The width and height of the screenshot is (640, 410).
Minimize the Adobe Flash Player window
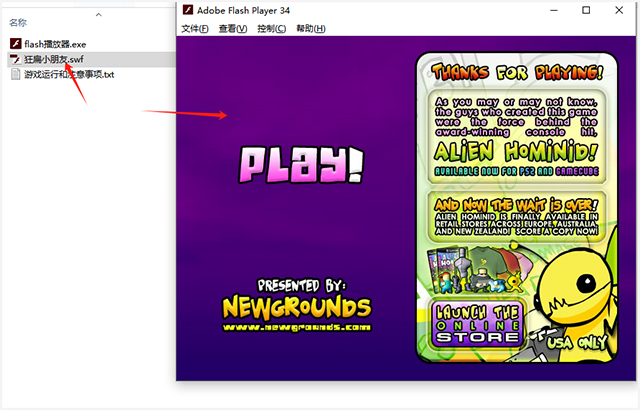click(x=554, y=10)
